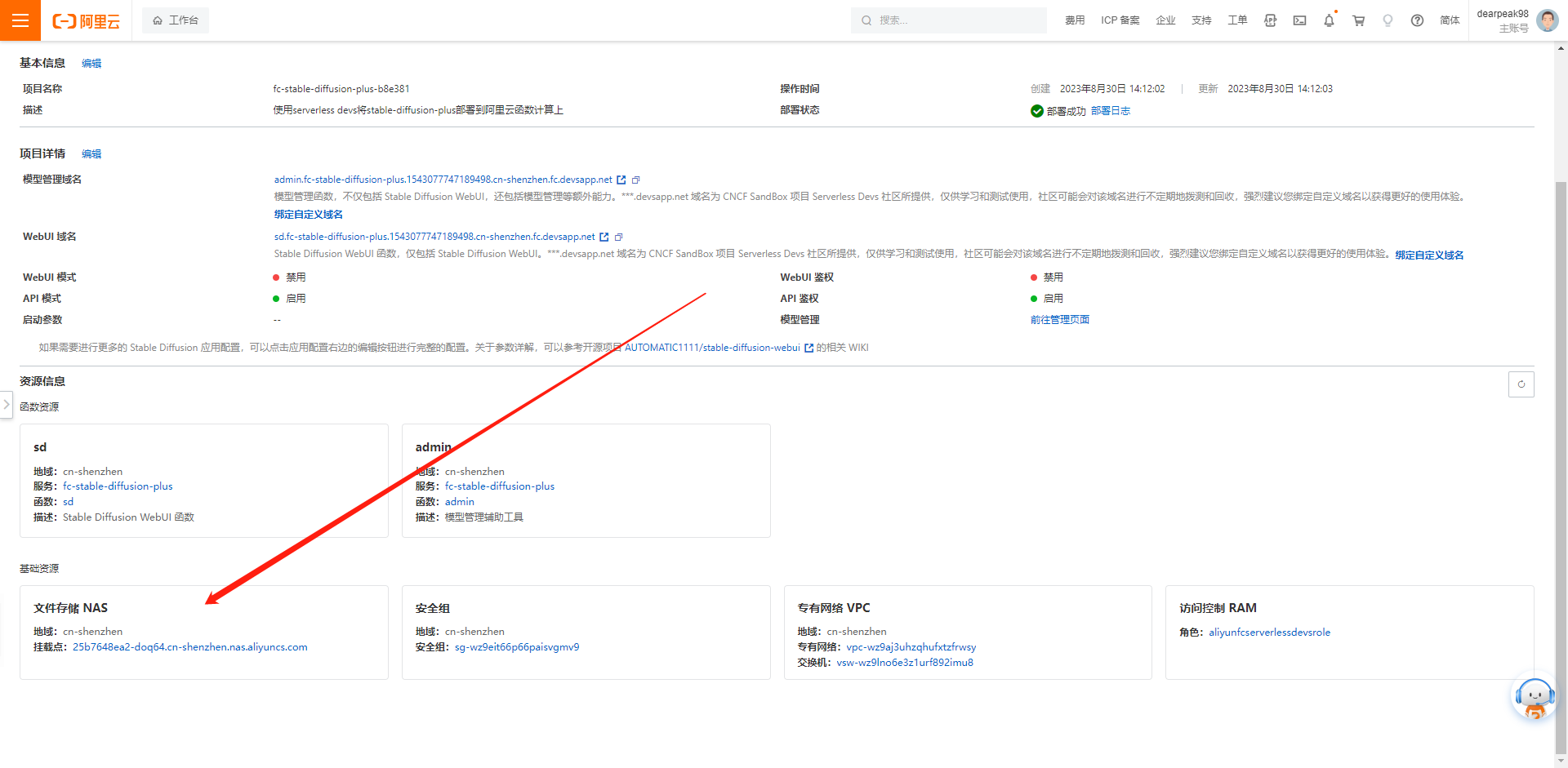
Task: Open admin domain in new window icon
Action: [x=621, y=180]
